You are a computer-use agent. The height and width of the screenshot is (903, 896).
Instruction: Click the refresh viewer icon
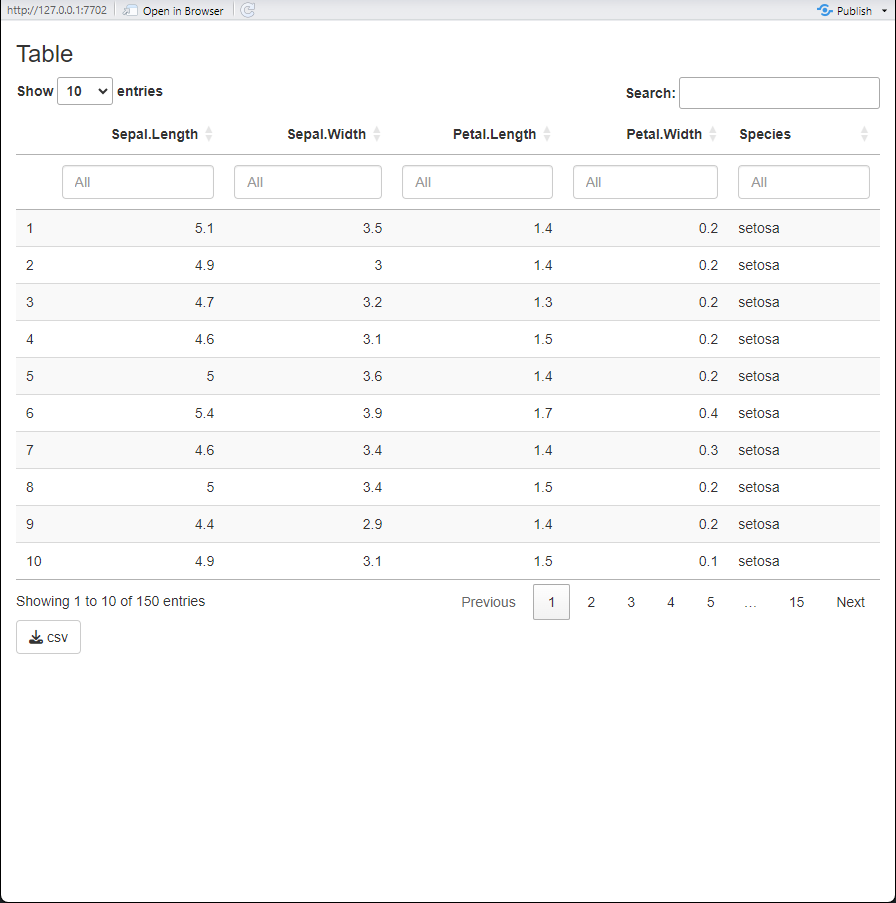[x=248, y=10]
